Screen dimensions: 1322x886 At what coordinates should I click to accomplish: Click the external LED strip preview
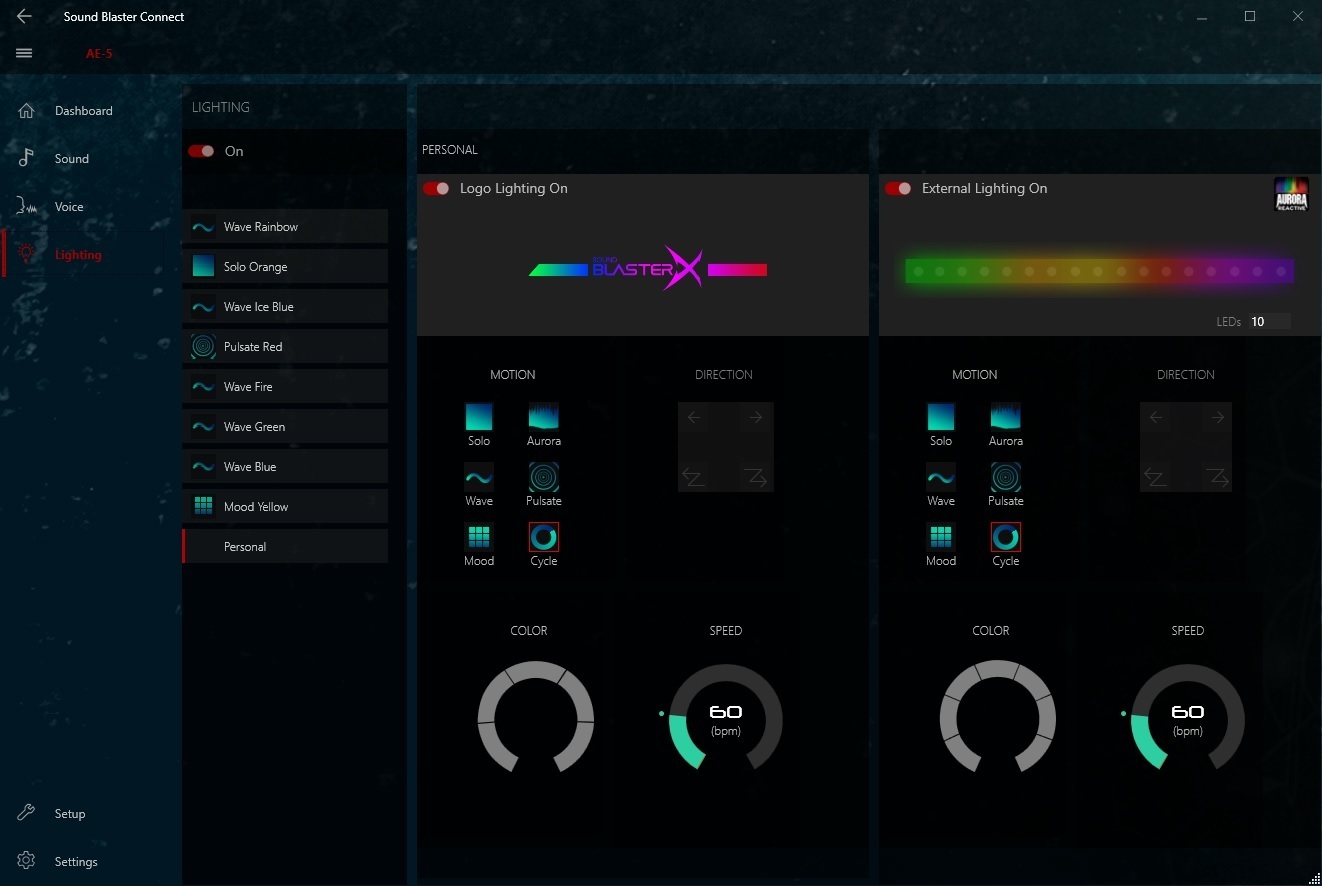(1100, 271)
